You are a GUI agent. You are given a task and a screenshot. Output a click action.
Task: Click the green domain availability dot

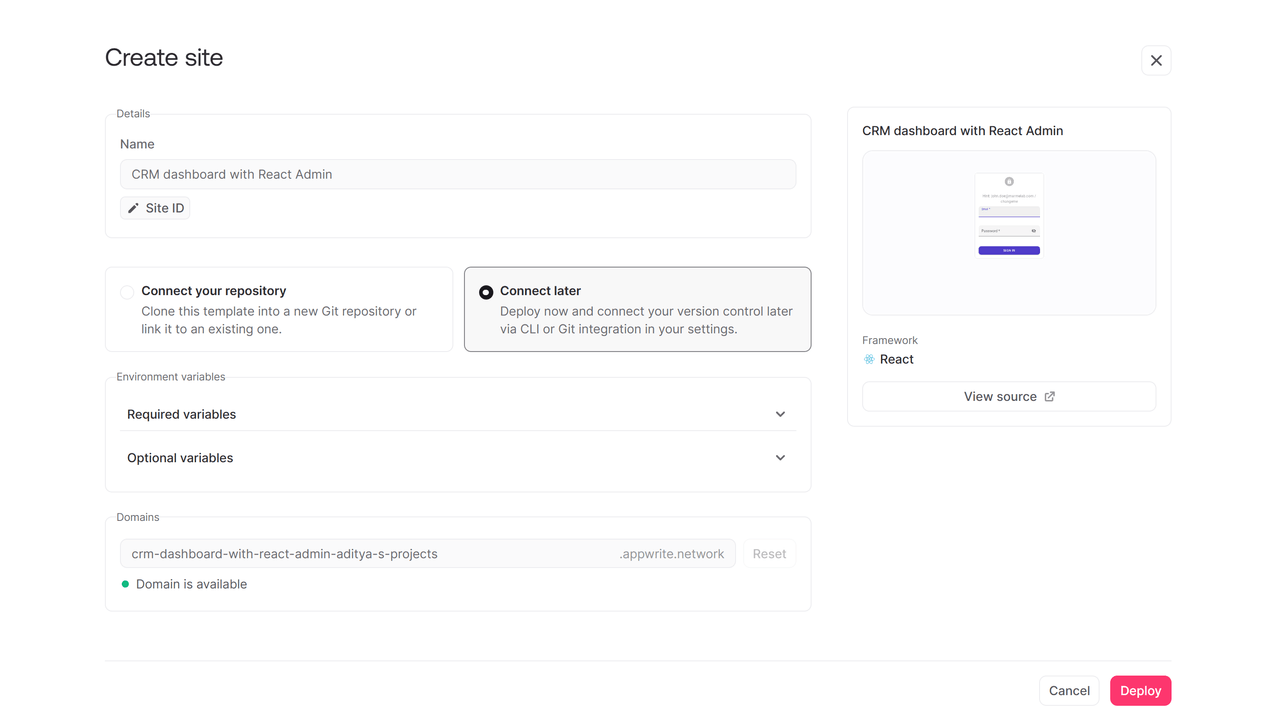tap(125, 584)
